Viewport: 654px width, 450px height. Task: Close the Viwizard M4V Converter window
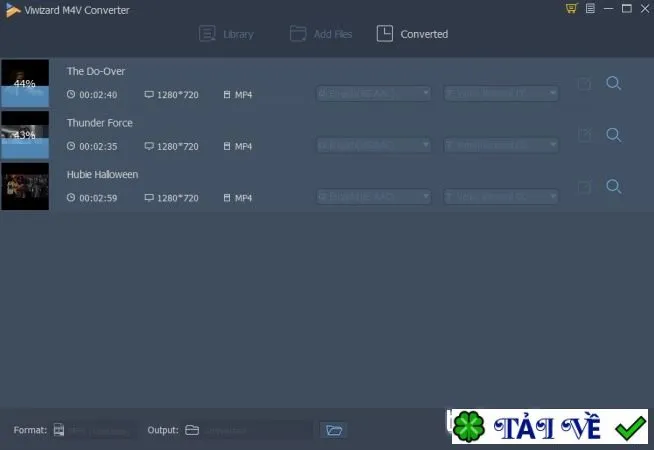coord(645,8)
